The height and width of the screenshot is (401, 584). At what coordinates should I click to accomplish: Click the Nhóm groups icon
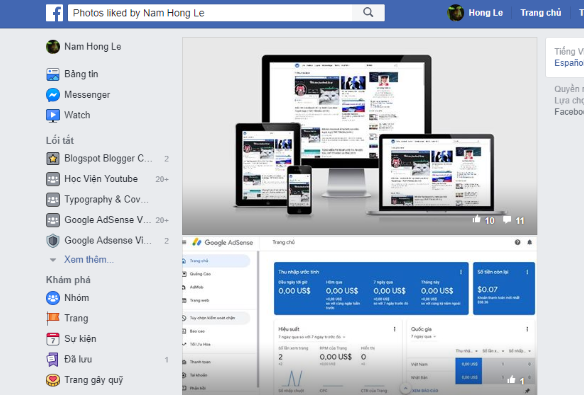point(53,298)
